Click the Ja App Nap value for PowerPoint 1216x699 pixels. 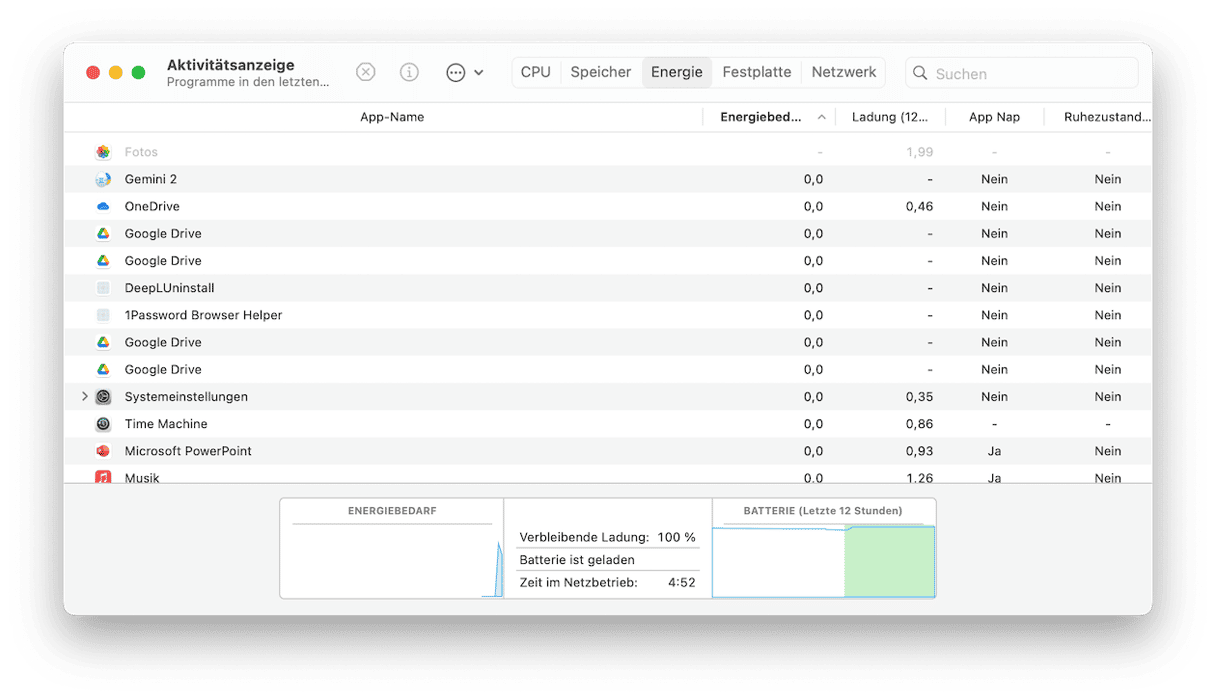tap(994, 451)
